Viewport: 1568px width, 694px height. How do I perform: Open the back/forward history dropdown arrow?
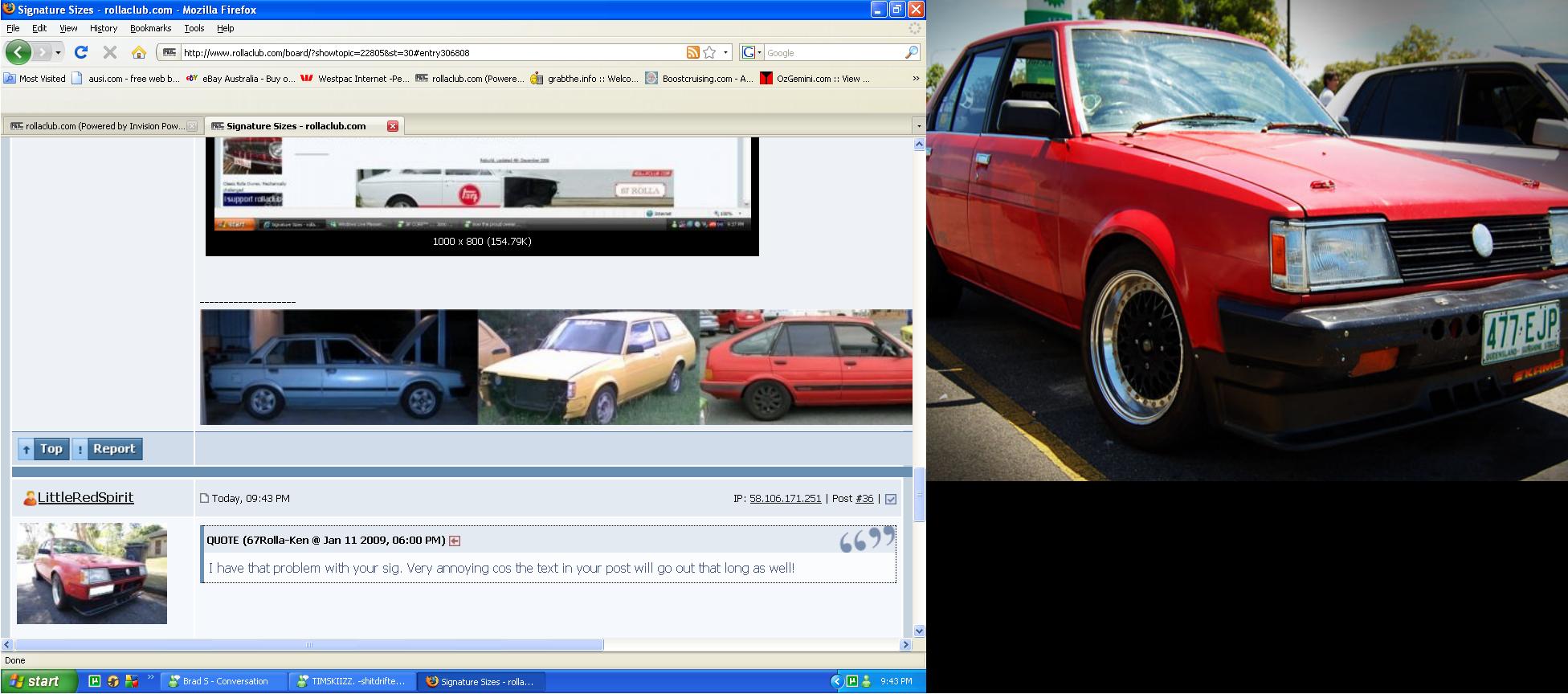pos(58,53)
